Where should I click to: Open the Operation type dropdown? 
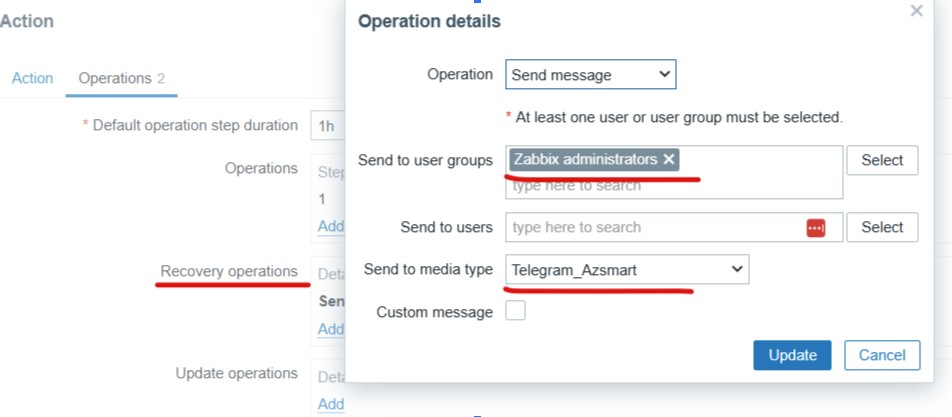(x=590, y=75)
